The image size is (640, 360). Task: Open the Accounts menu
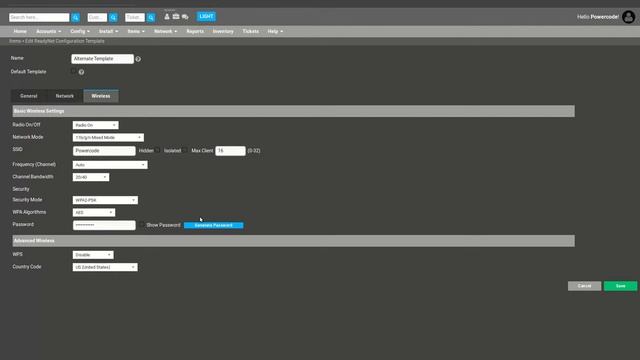[49, 31]
